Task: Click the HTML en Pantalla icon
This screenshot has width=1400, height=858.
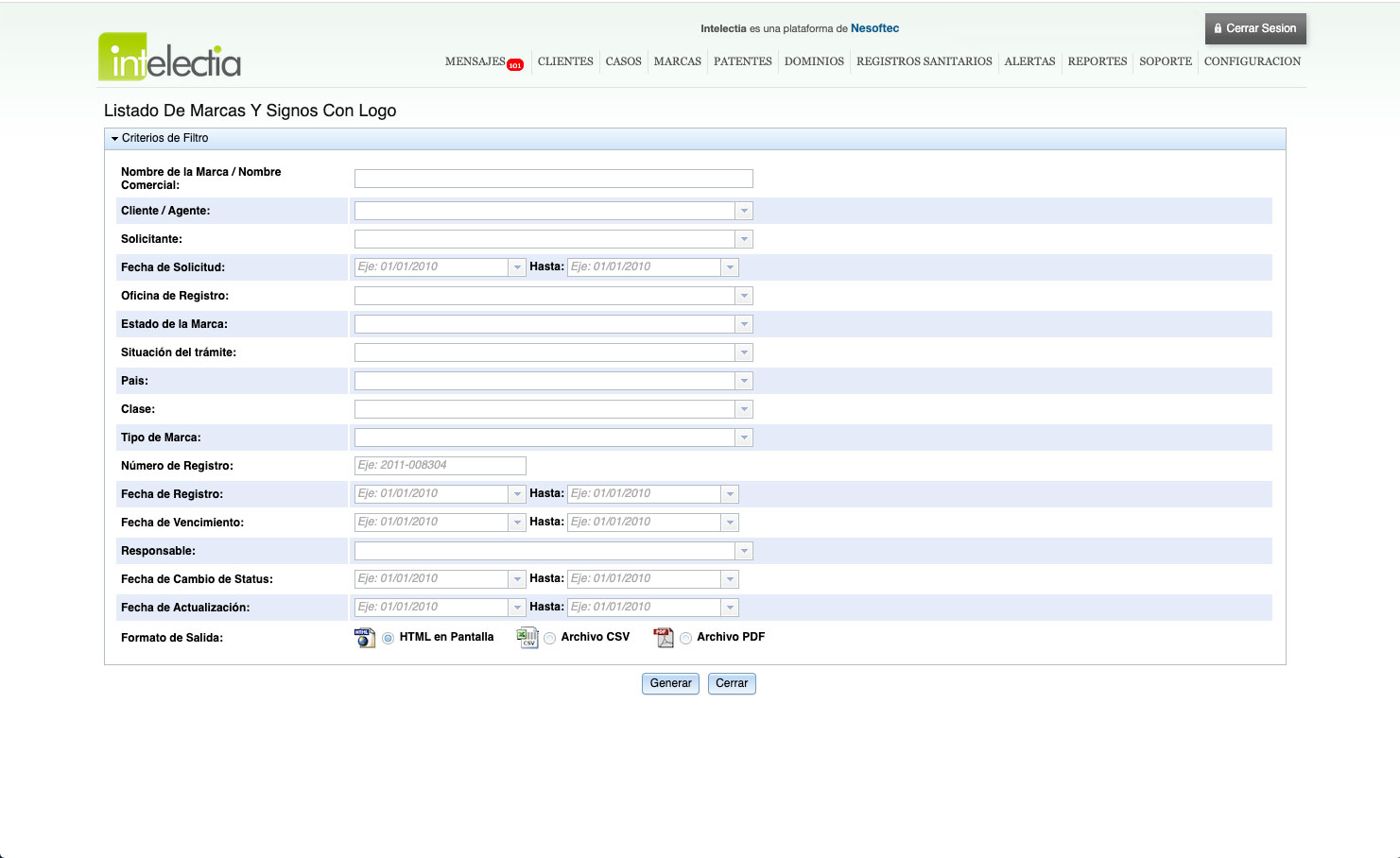Action: point(365,638)
